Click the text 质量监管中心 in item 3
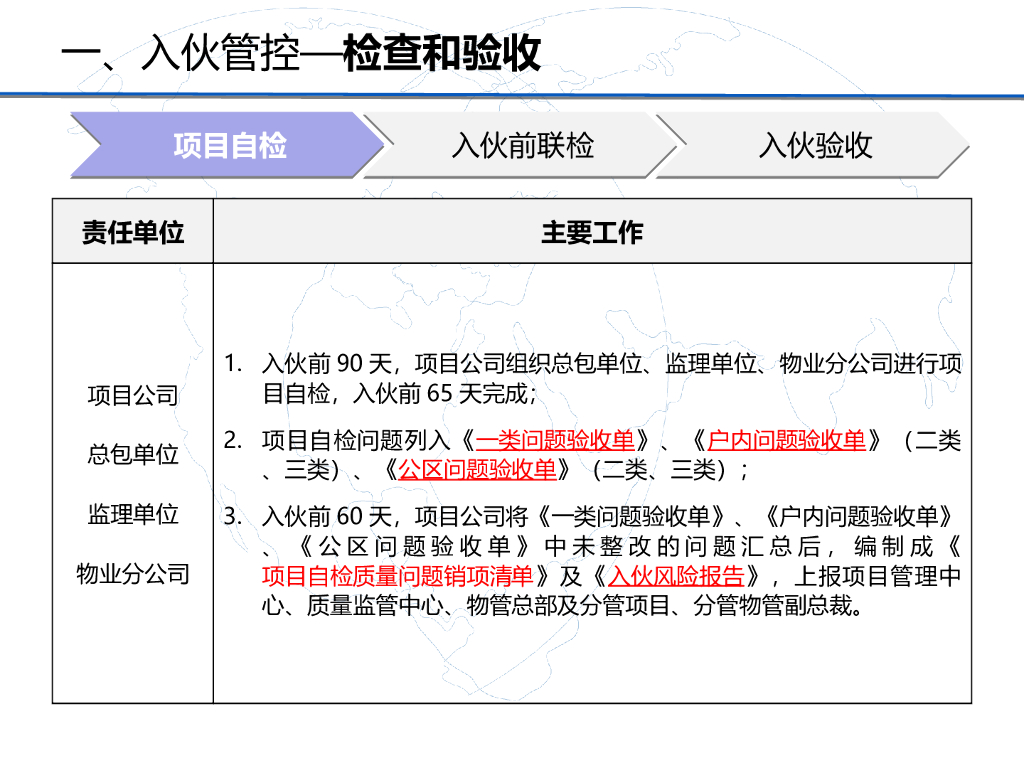Screen dimensions: 1024x768 (x=374, y=606)
